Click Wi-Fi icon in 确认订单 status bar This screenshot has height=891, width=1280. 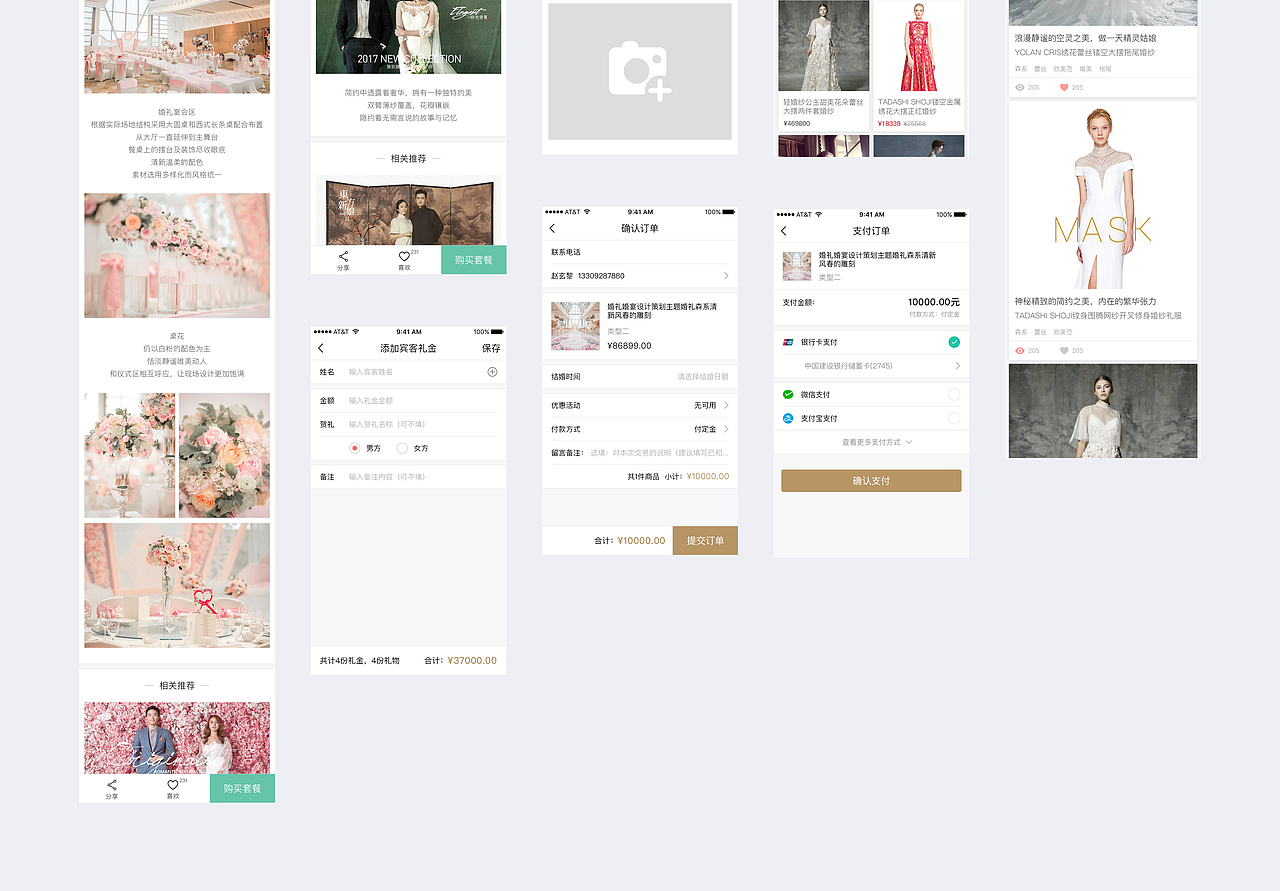tap(588, 212)
